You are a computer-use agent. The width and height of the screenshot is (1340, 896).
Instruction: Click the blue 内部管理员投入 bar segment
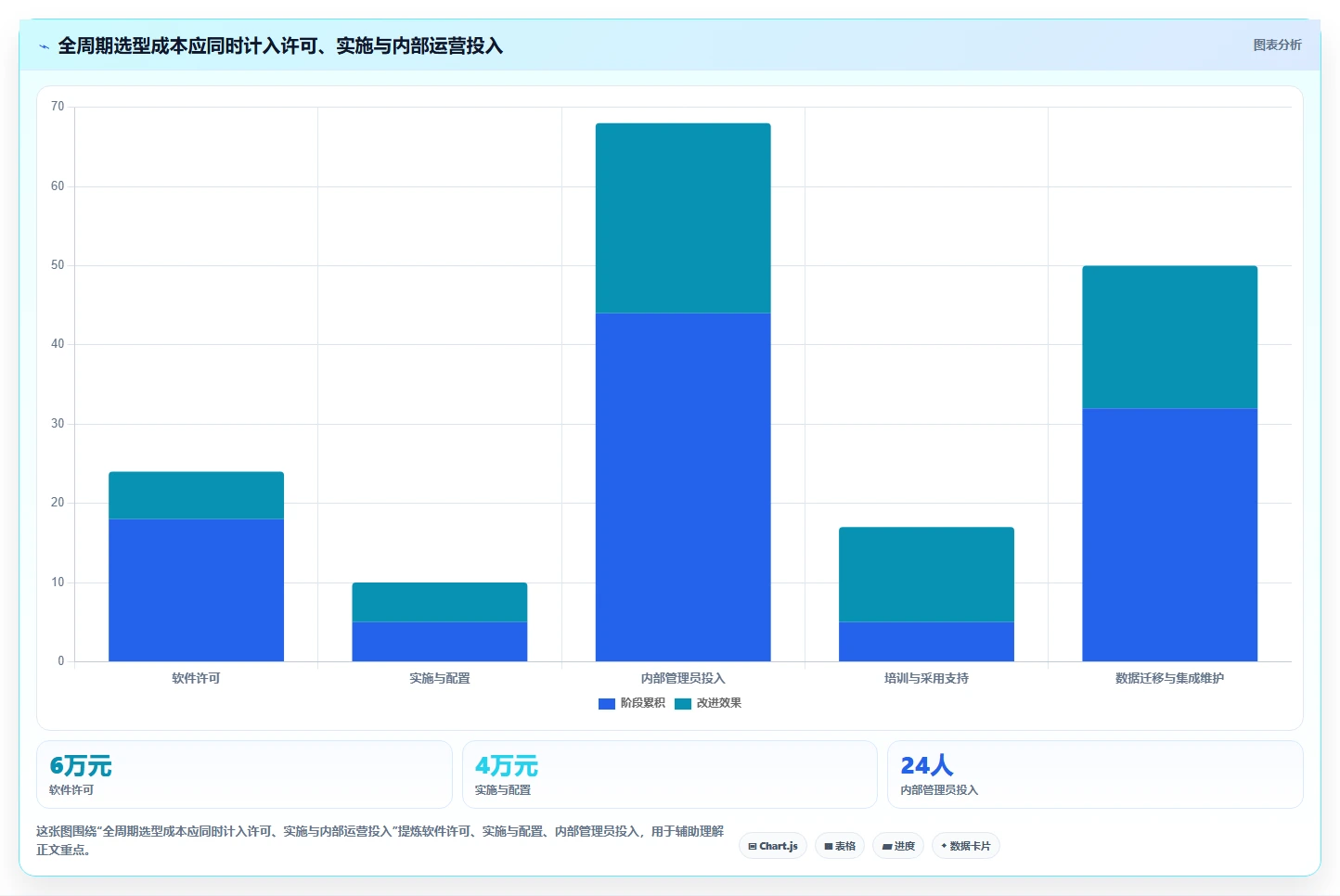pos(683,487)
